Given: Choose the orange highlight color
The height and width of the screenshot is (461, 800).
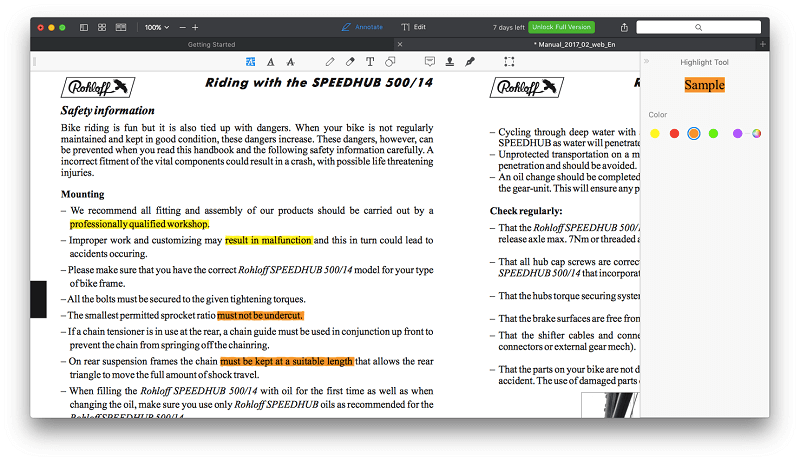Looking at the screenshot, I should (693, 134).
